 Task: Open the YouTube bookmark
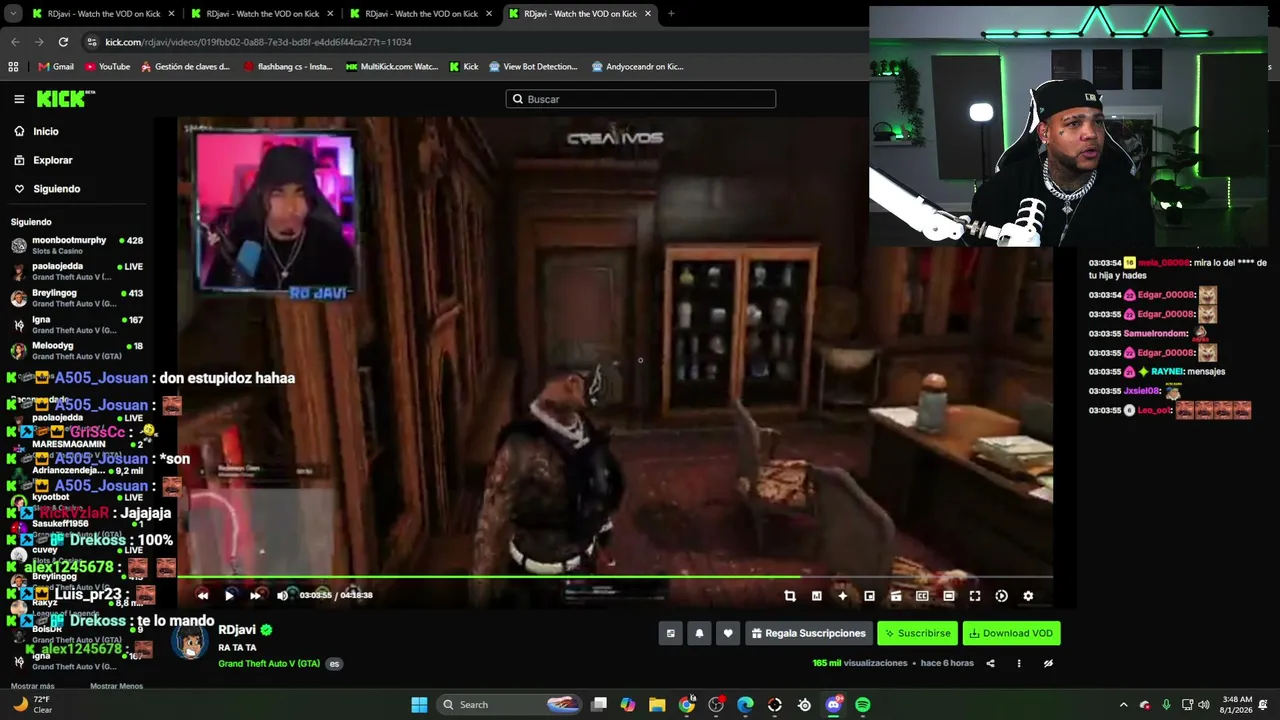[x=107, y=67]
